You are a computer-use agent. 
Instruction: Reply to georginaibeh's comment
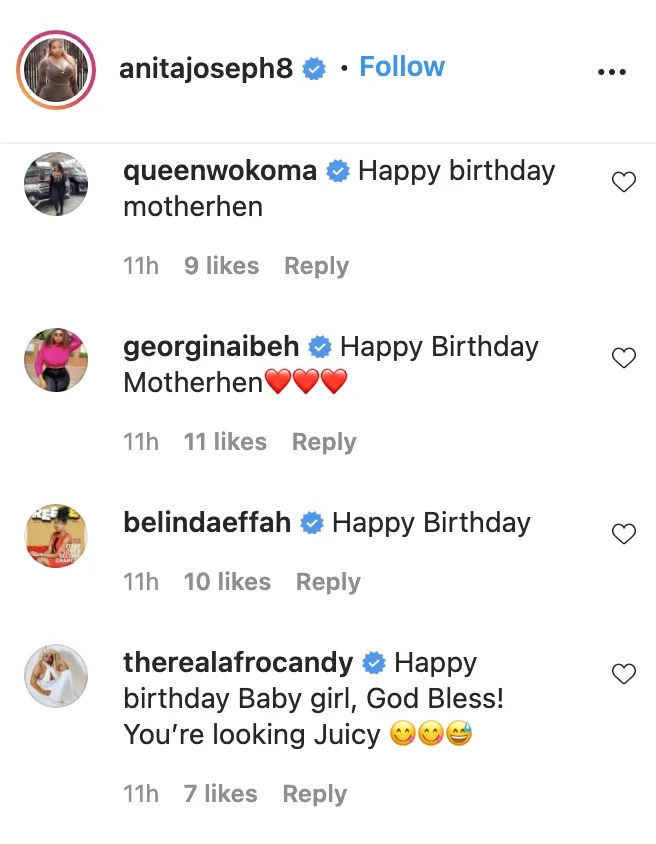point(324,442)
